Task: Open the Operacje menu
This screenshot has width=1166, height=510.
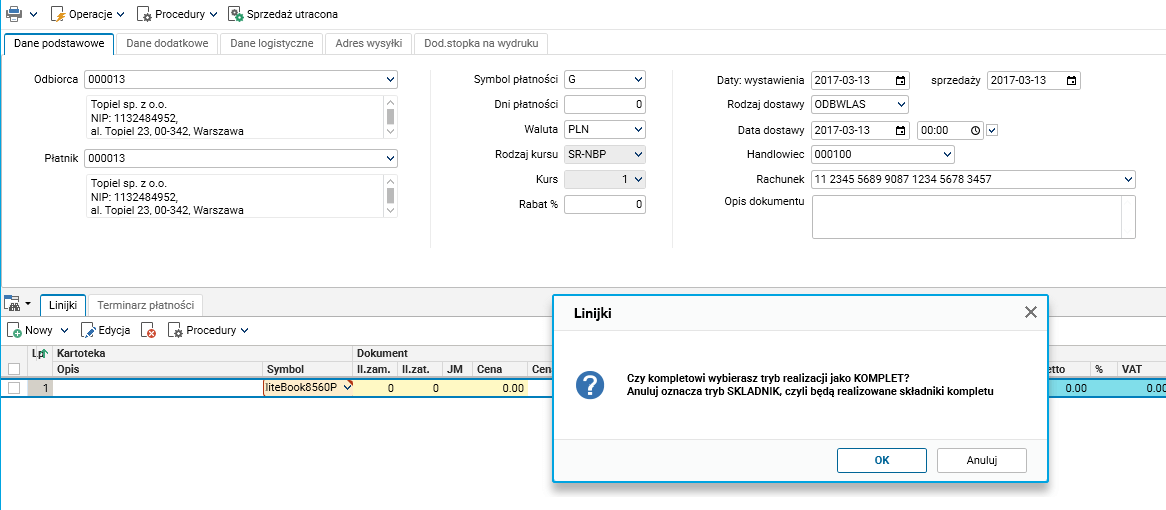Action: pyautogui.click(x=88, y=14)
